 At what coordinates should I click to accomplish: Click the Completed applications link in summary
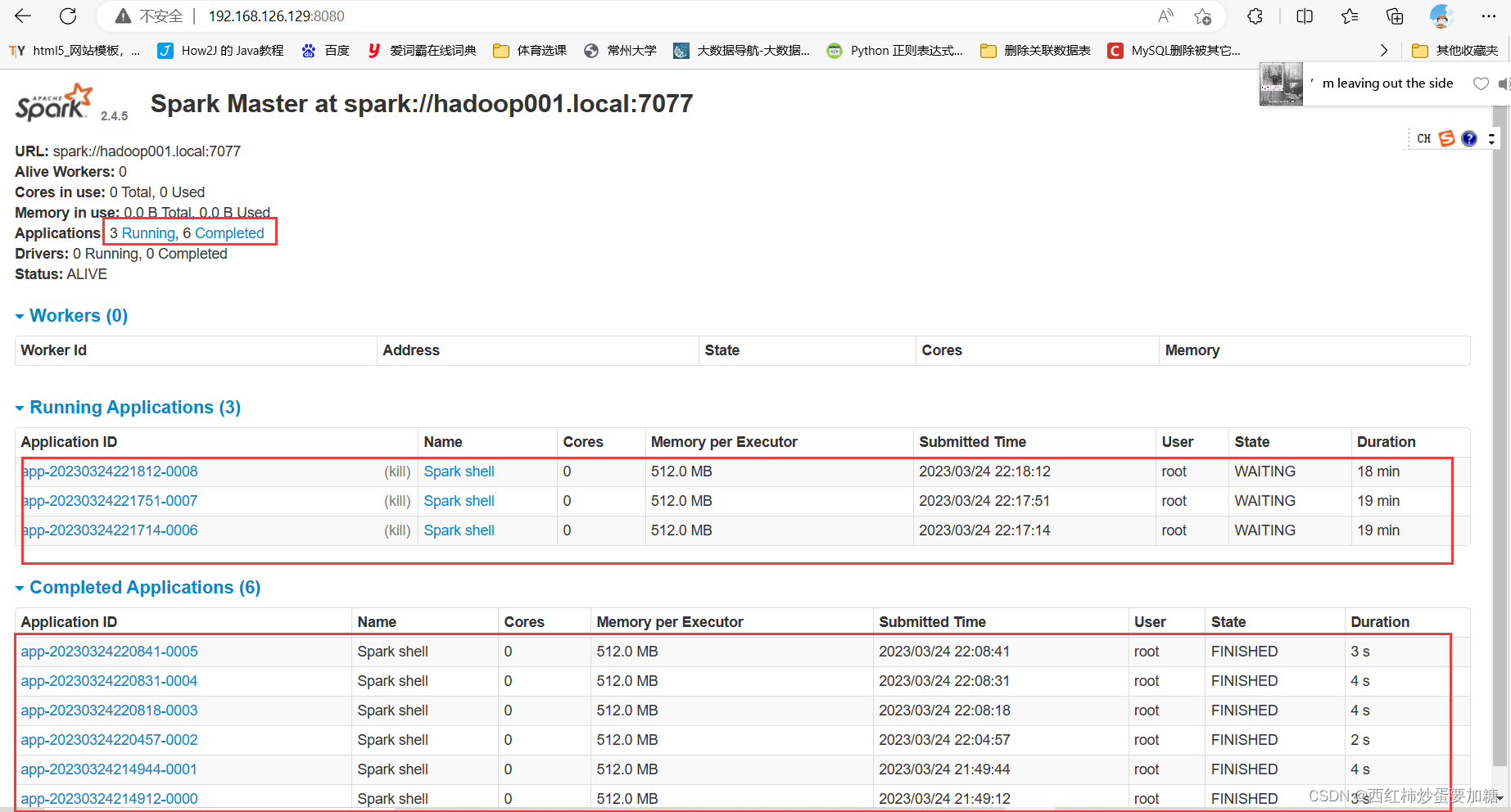point(229,233)
